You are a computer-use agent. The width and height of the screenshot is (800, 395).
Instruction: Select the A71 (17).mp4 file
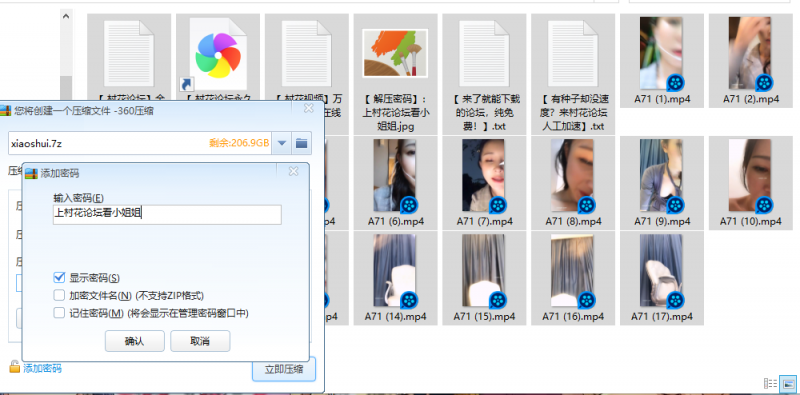662,278
